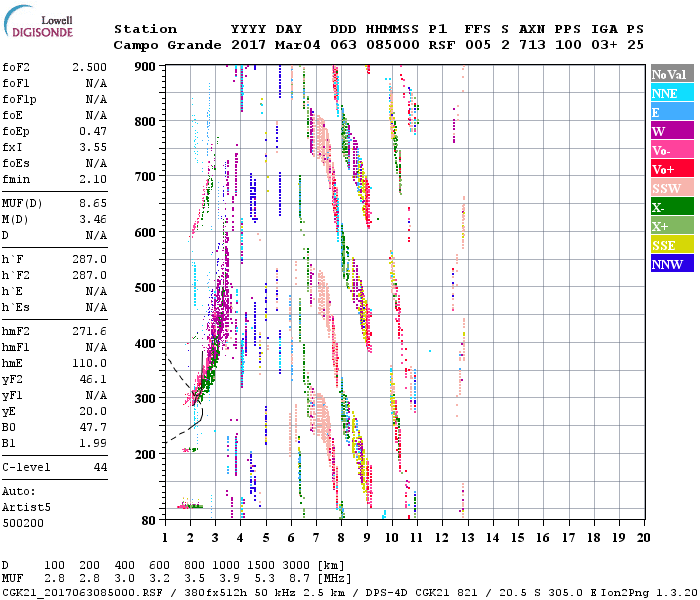700x600 pixels.
Task: Click the AXN value 713
Action: tap(532, 46)
